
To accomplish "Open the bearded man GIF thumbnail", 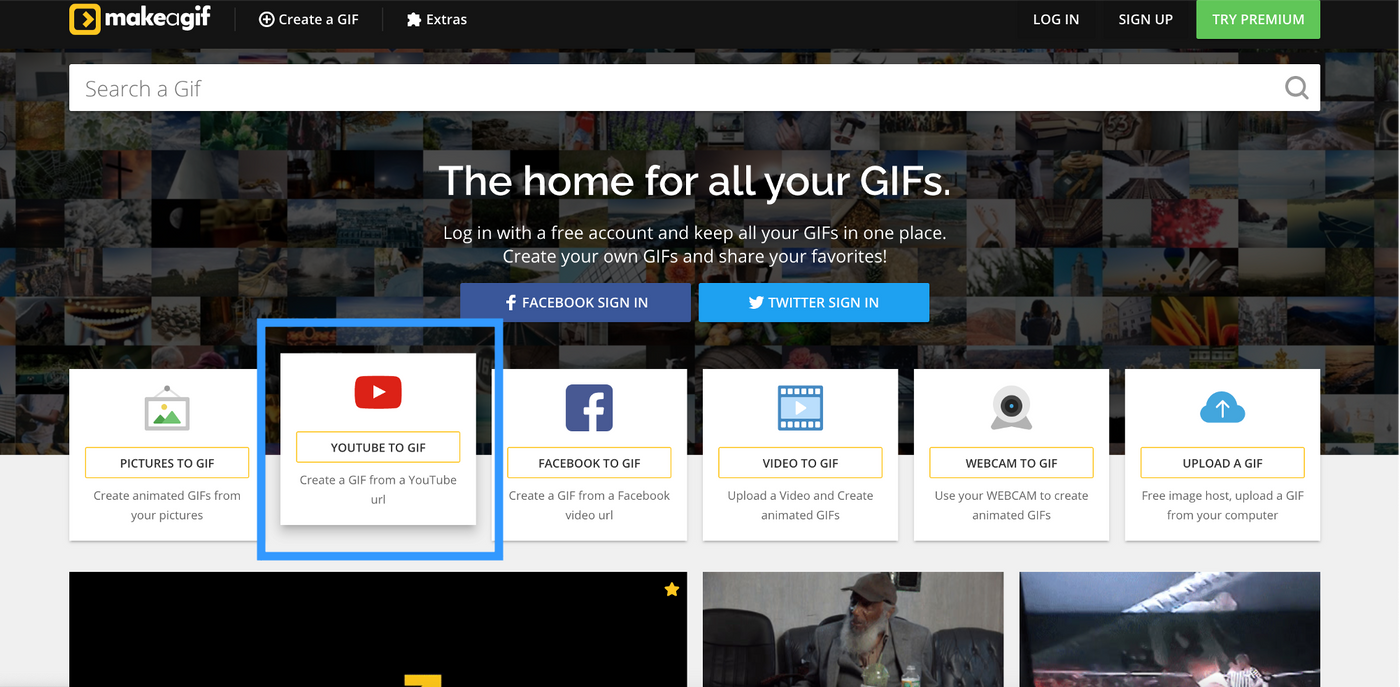I will (x=853, y=629).
